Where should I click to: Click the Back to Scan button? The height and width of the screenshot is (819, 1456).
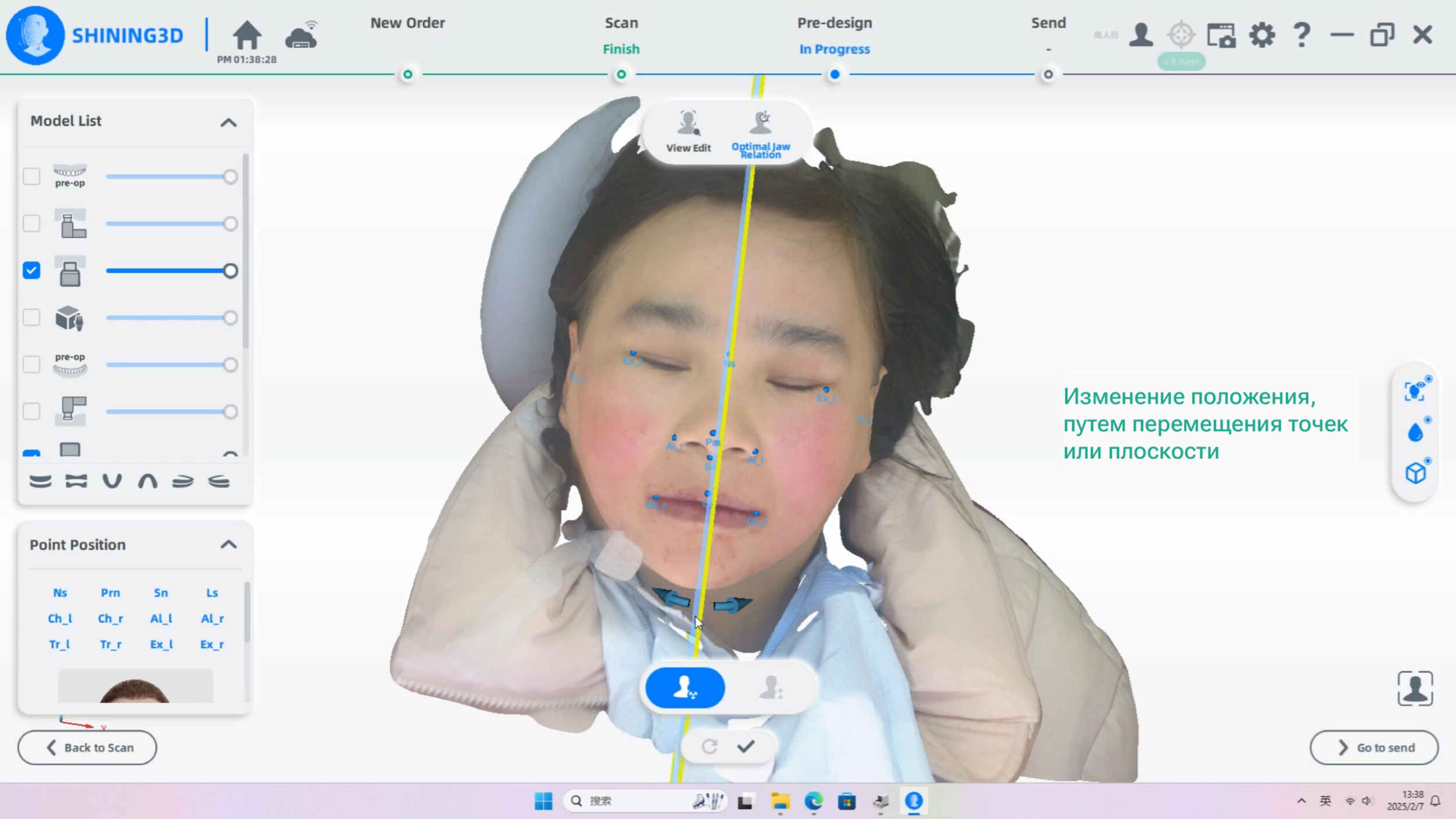coord(87,747)
